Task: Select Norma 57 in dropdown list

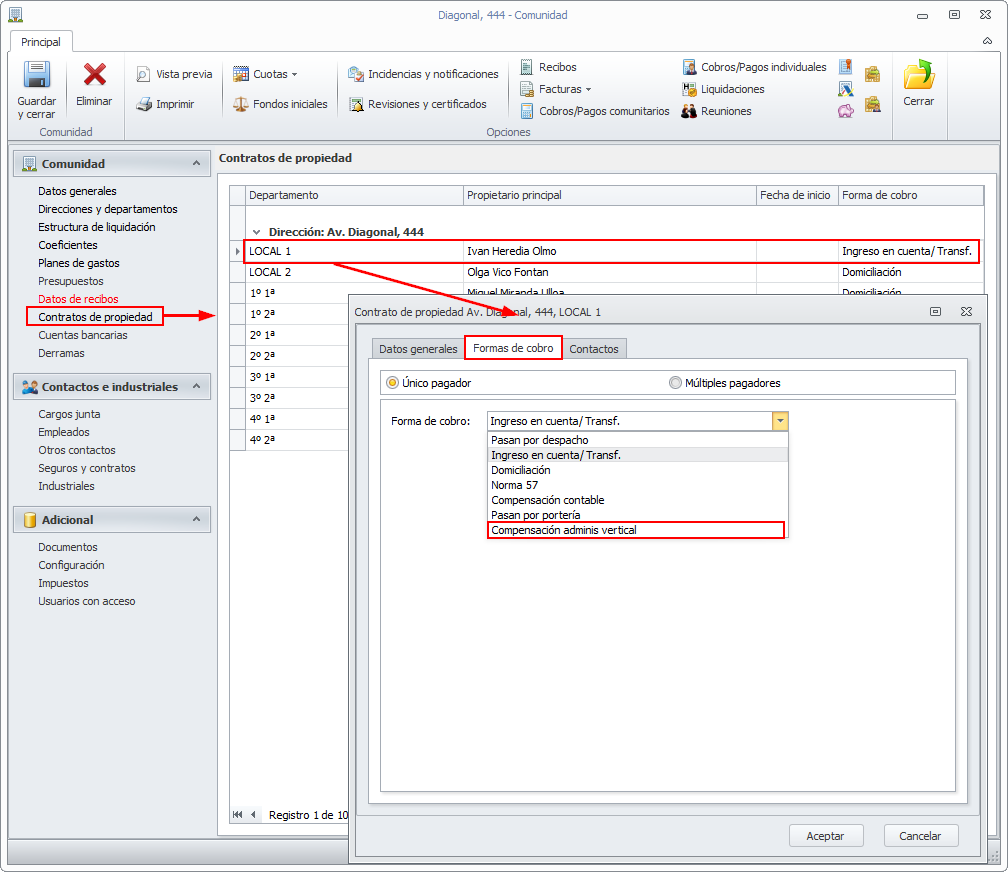Action: 637,485
